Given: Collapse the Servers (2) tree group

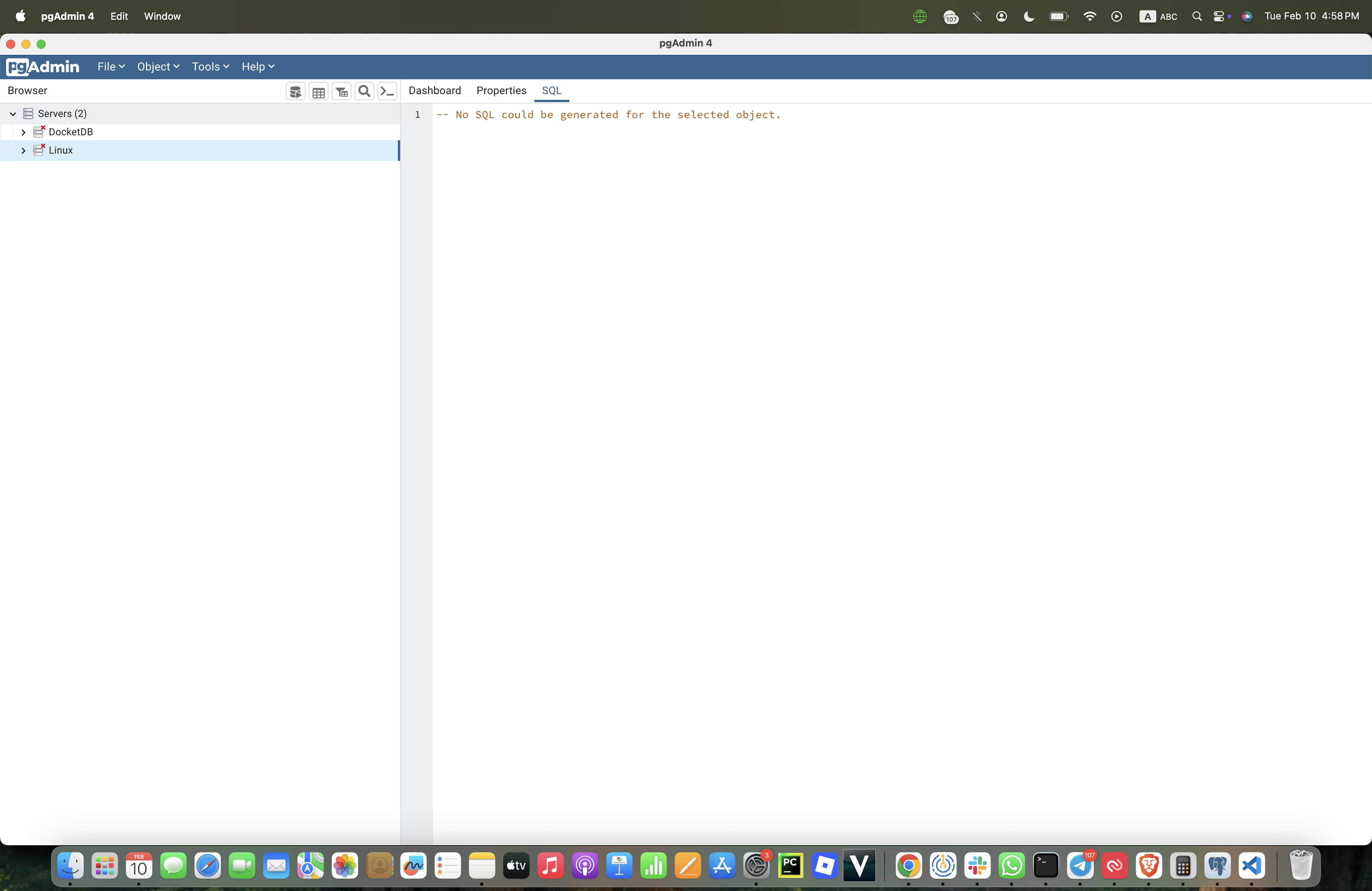Looking at the screenshot, I should click(13, 114).
